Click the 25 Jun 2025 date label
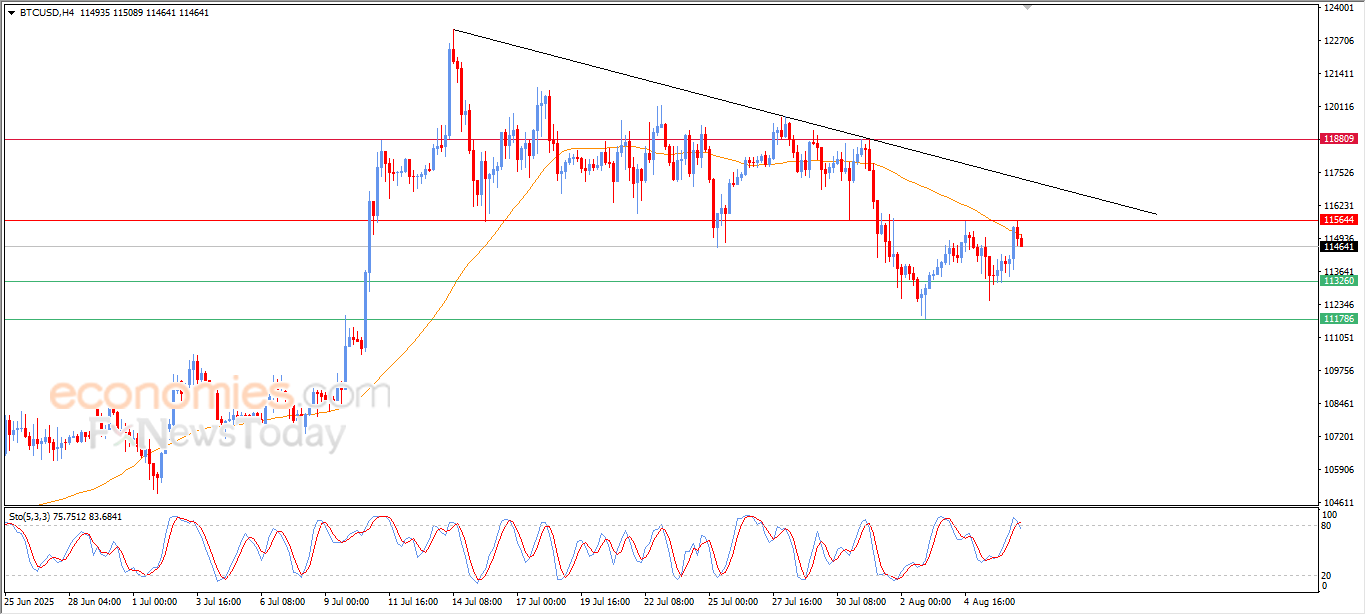Viewport: 1366px width, 615px height. [29, 602]
